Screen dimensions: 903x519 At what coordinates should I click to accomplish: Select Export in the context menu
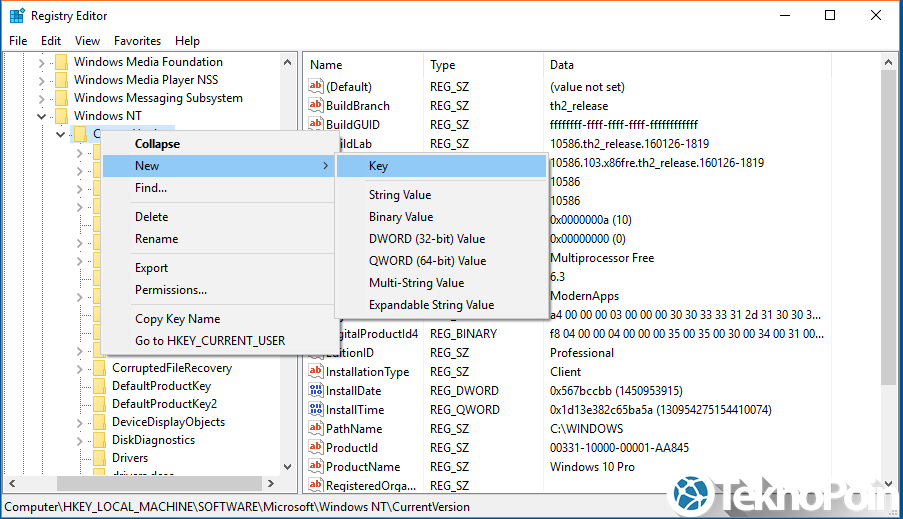coord(218,268)
